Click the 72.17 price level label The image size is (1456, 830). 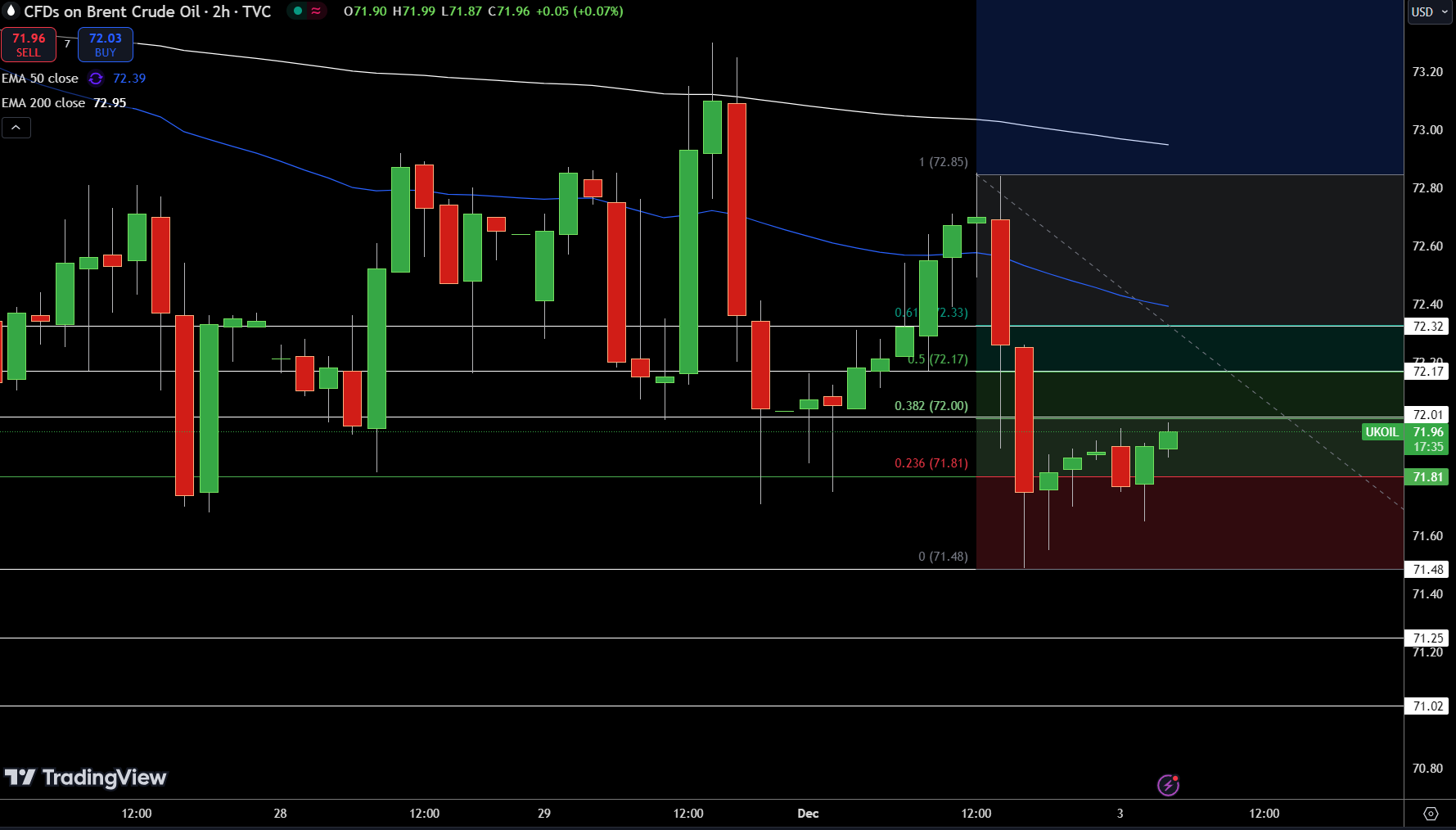coord(1428,372)
